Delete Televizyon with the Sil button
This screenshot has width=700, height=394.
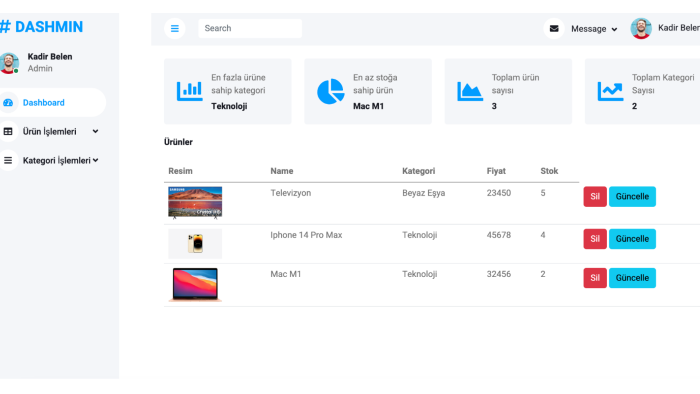(x=595, y=197)
